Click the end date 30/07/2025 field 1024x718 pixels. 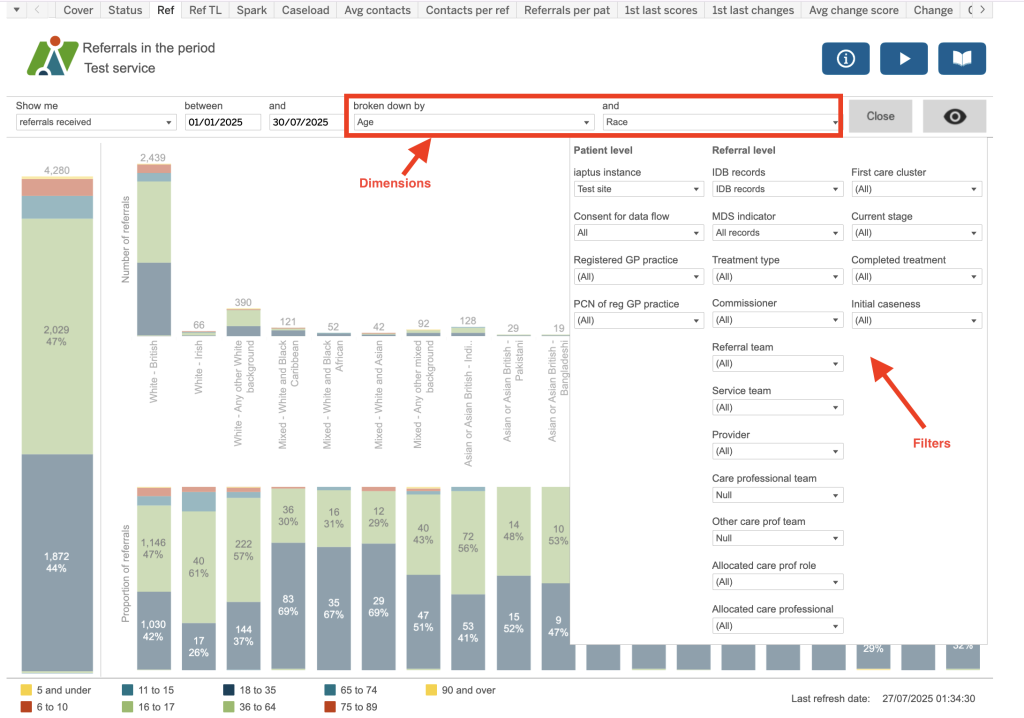tap(306, 122)
